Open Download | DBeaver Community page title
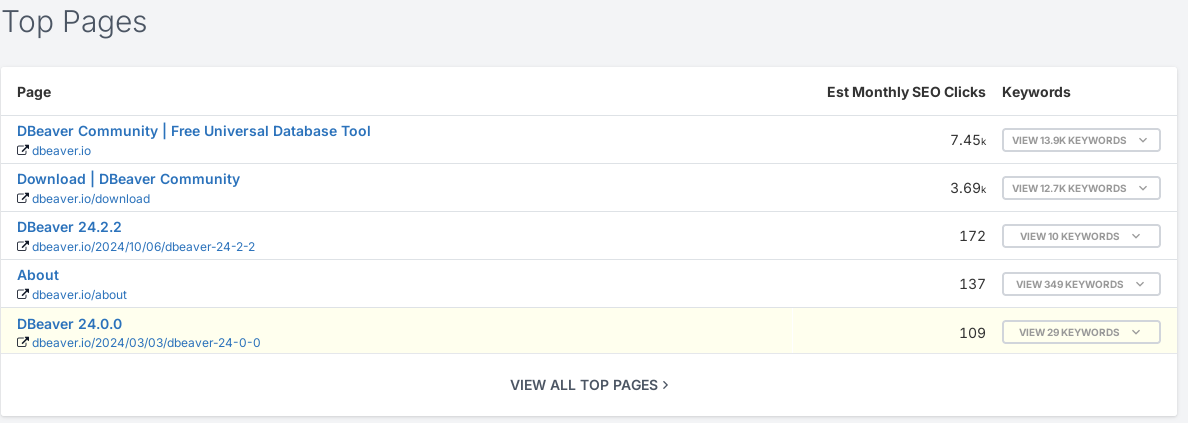 (128, 179)
